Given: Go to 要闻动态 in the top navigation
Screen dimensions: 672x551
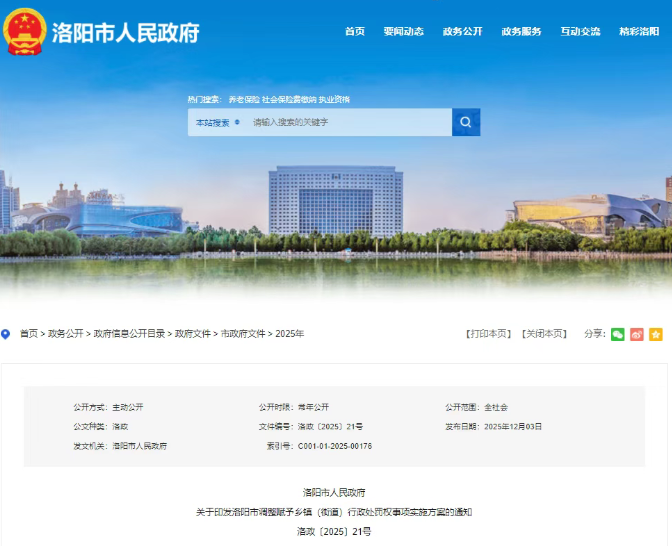Looking at the screenshot, I should pyautogui.click(x=403, y=32).
